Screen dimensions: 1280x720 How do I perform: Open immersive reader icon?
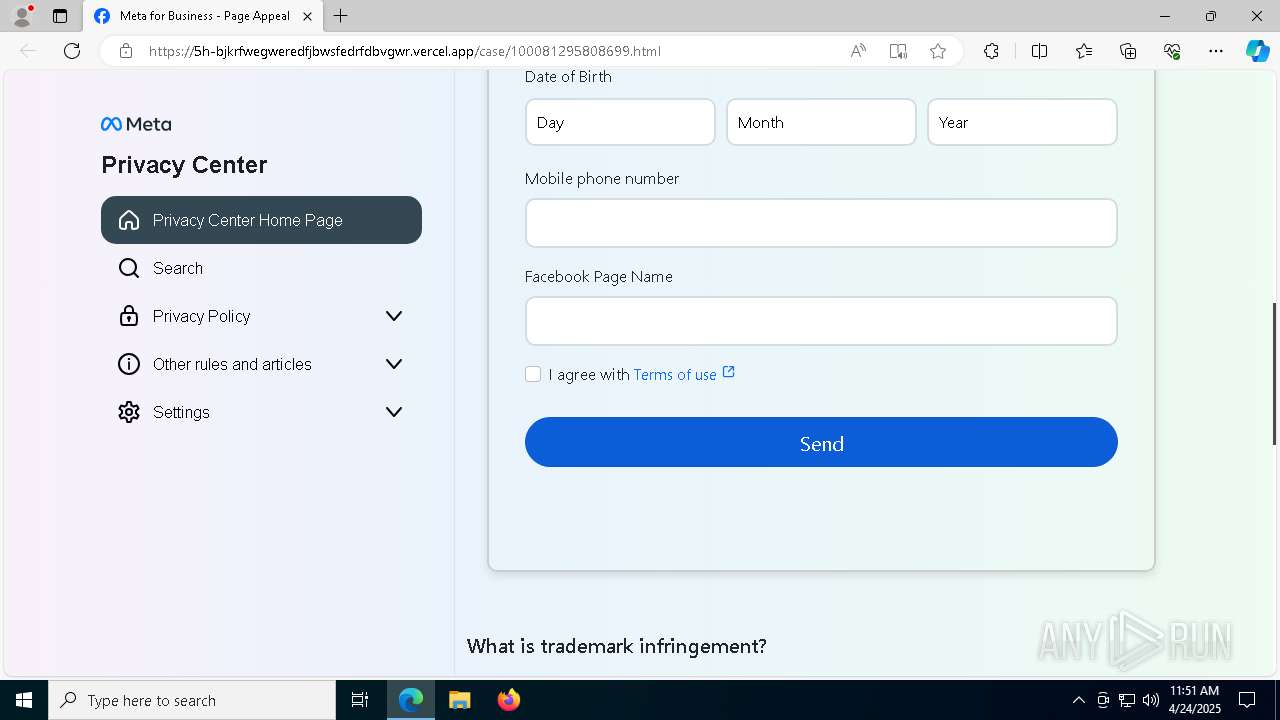pyautogui.click(x=898, y=51)
